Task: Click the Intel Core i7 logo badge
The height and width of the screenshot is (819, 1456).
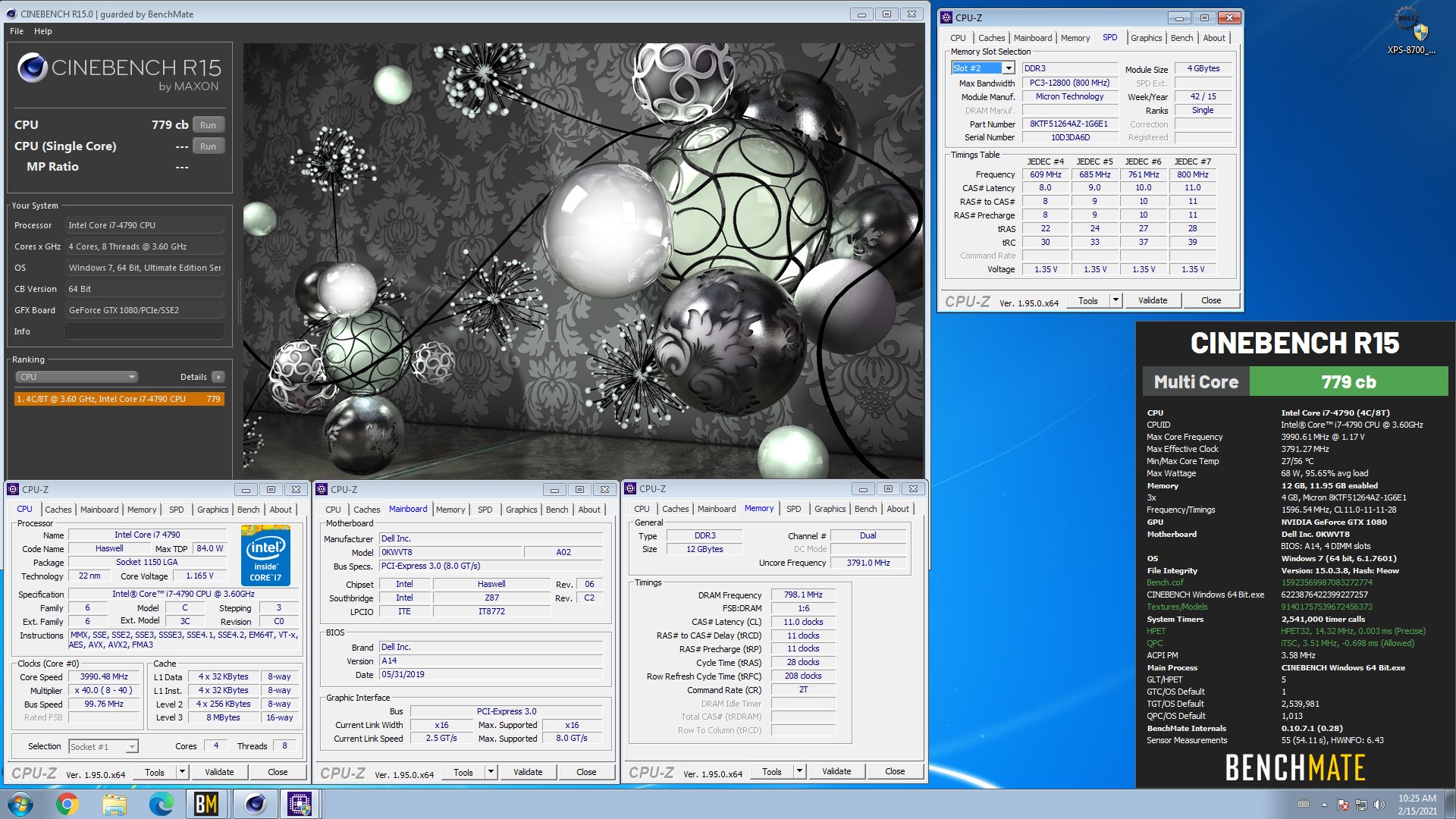Action: pos(265,555)
